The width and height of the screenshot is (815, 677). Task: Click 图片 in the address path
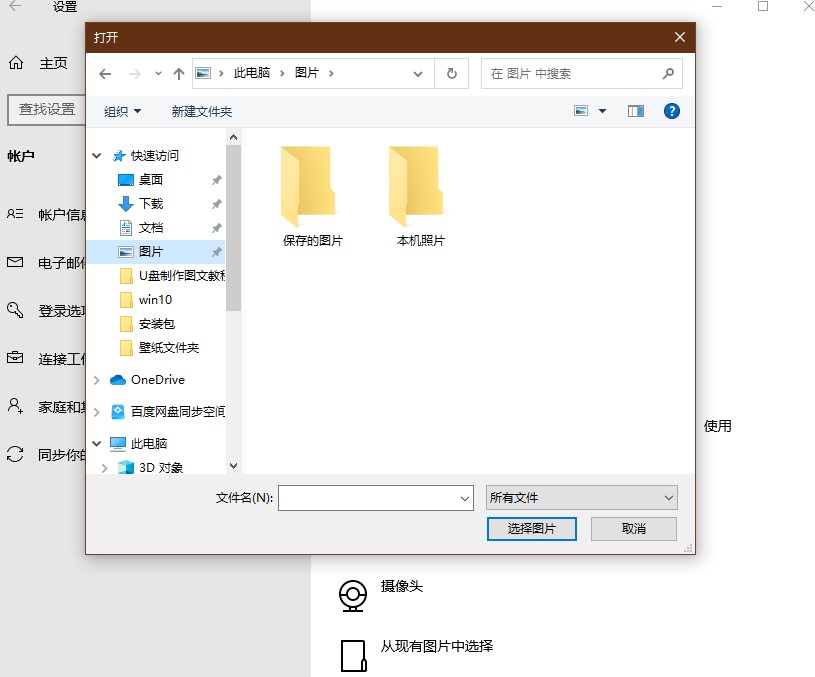point(307,73)
